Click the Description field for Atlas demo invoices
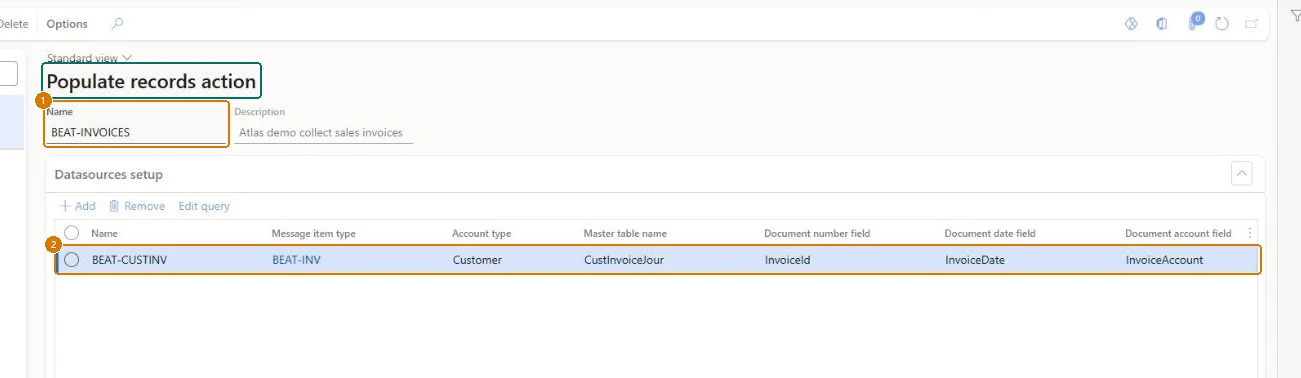 pos(324,132)
